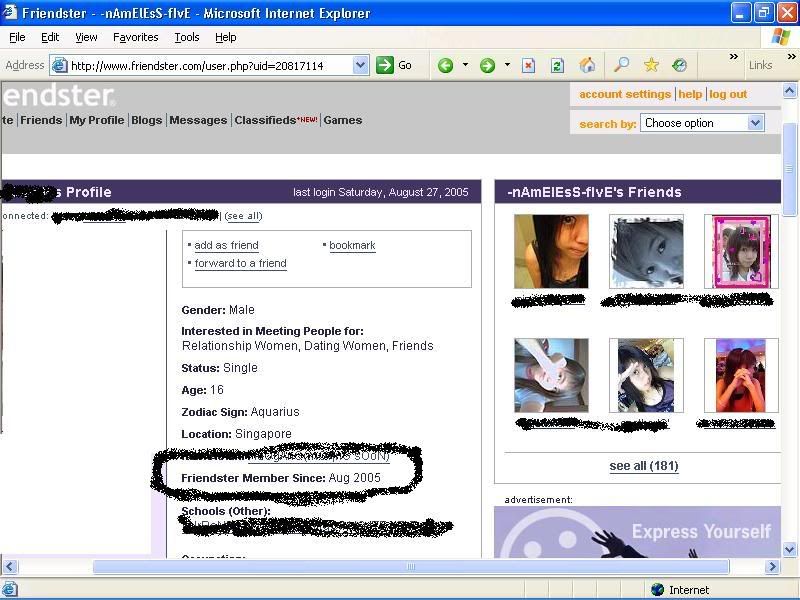Go to the Friends tab on Friendster

(41, 120)
